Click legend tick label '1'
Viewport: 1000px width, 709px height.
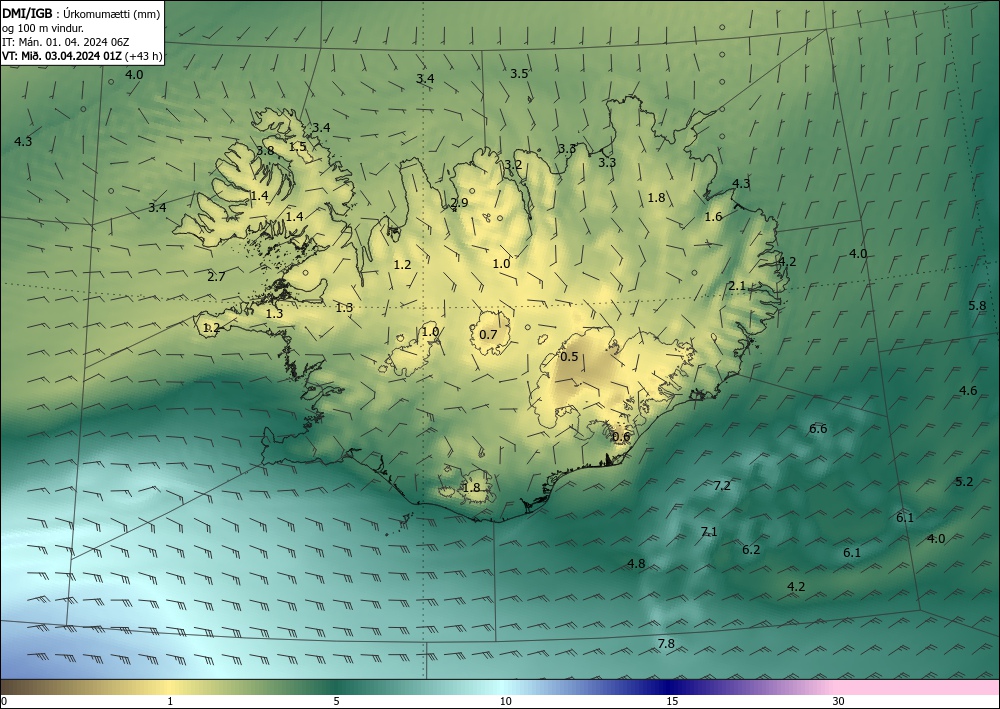(x=170, y=702)
